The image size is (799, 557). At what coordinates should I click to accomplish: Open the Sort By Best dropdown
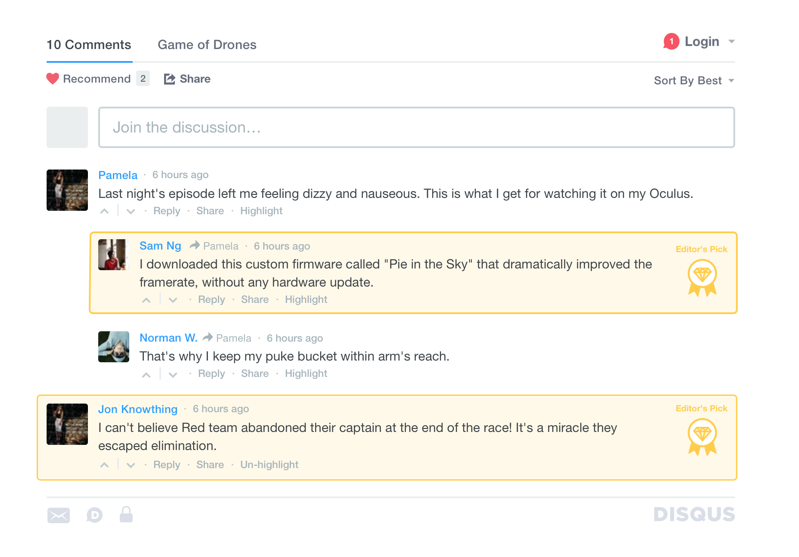point(694,81)
